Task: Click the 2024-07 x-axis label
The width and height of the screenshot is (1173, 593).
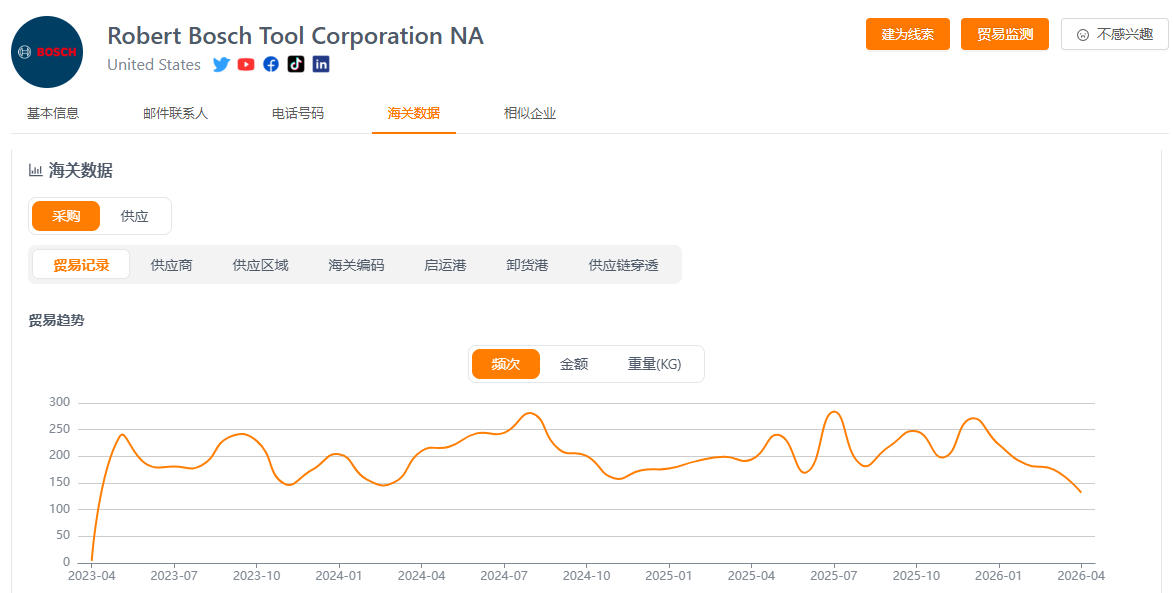Action: [x=504, y=576]
